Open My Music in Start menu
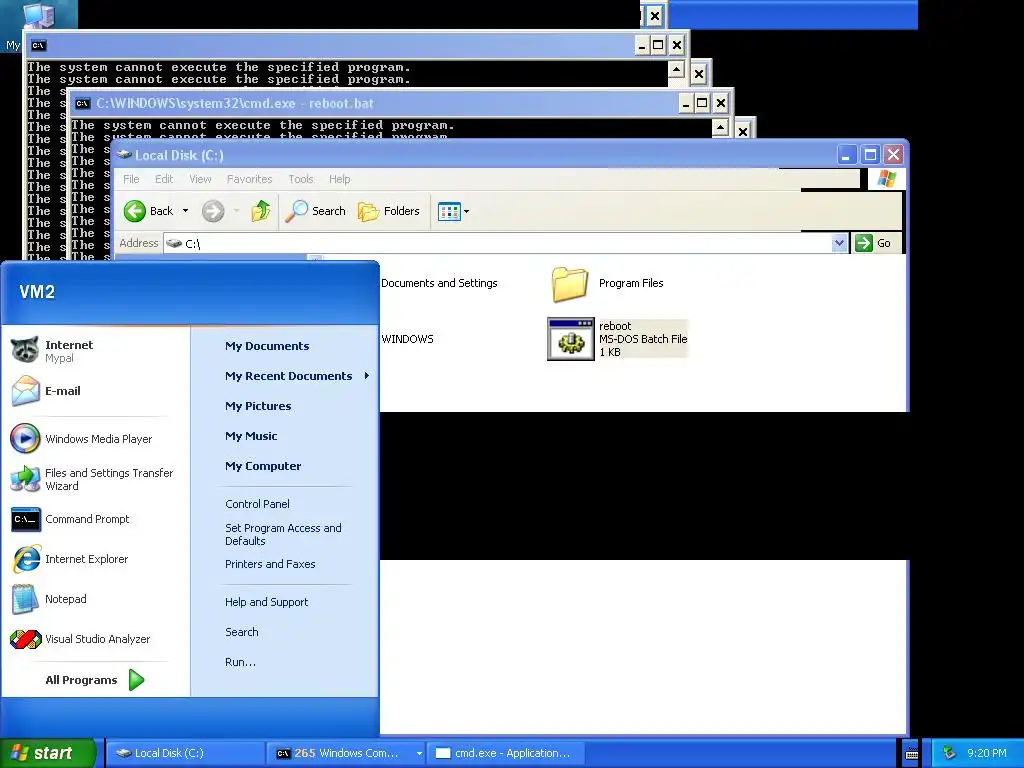 (251, 436)
